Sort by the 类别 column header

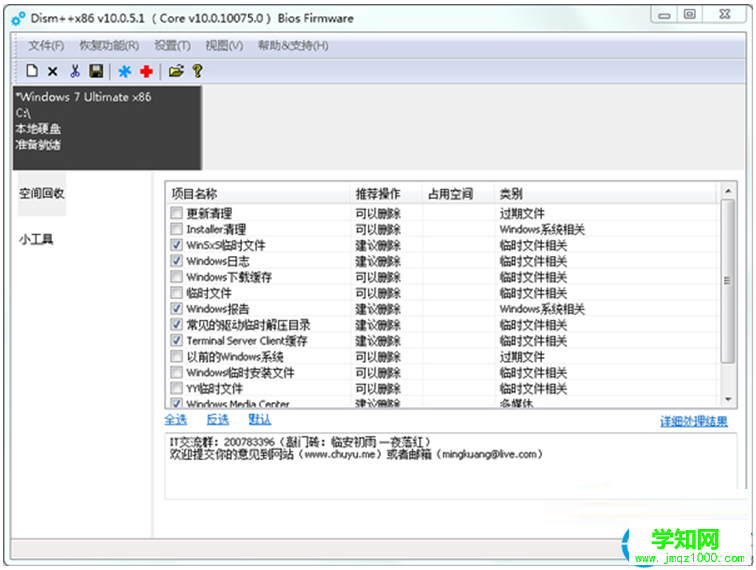(607, 194)
